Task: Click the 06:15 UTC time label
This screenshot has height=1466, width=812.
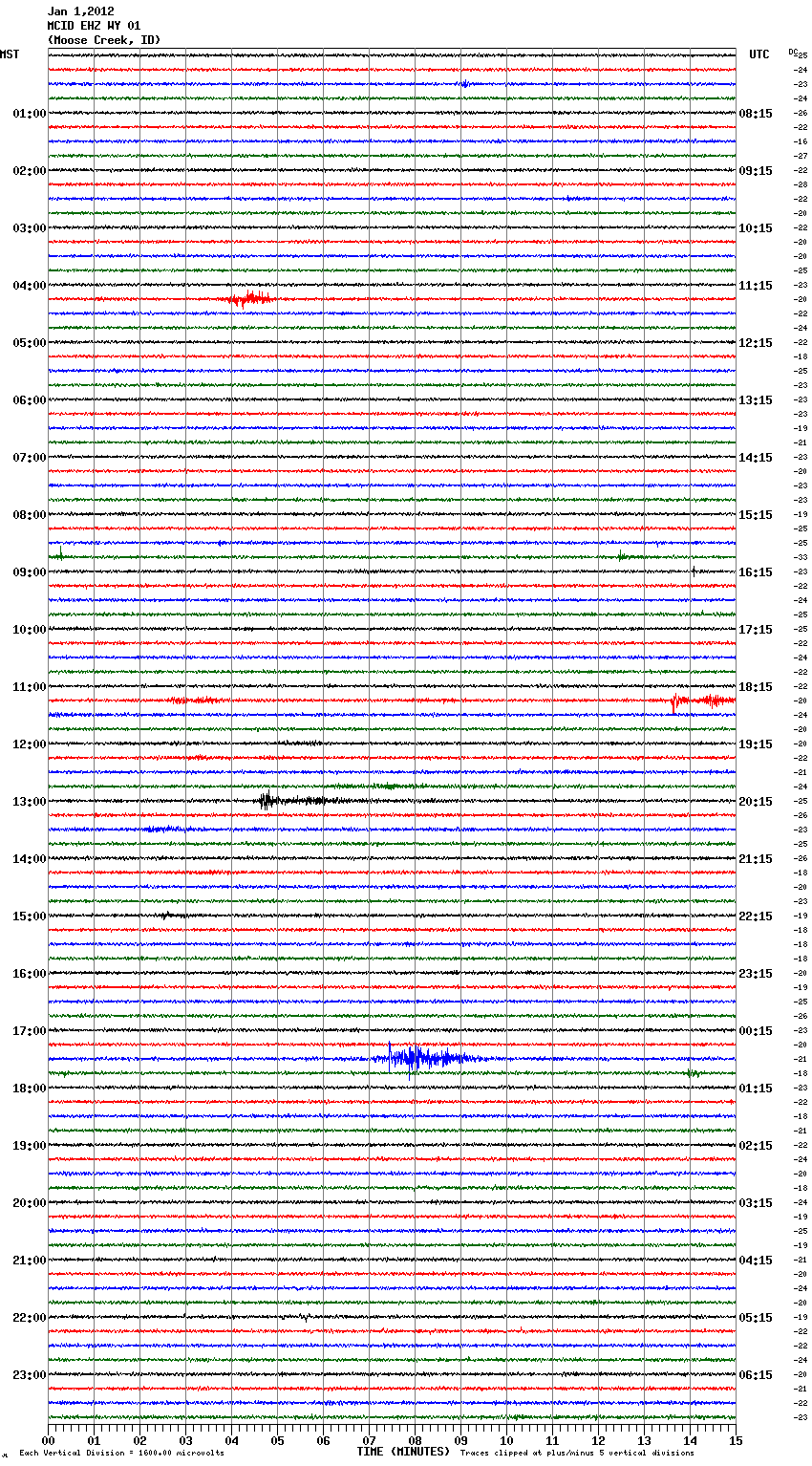Action: pyautogui.click(x=756, y=1375)
